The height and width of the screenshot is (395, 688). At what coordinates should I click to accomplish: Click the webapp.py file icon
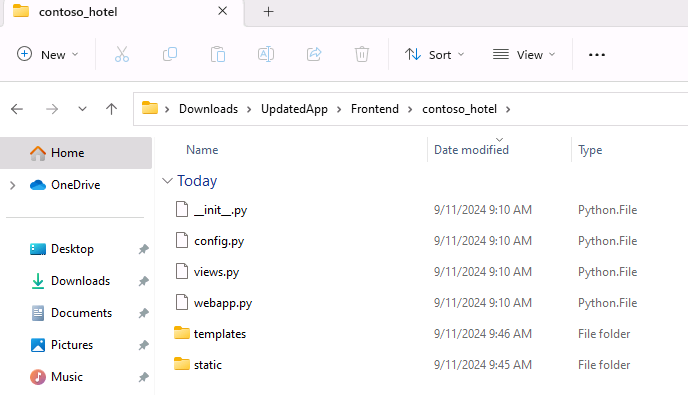click(182, 302)
